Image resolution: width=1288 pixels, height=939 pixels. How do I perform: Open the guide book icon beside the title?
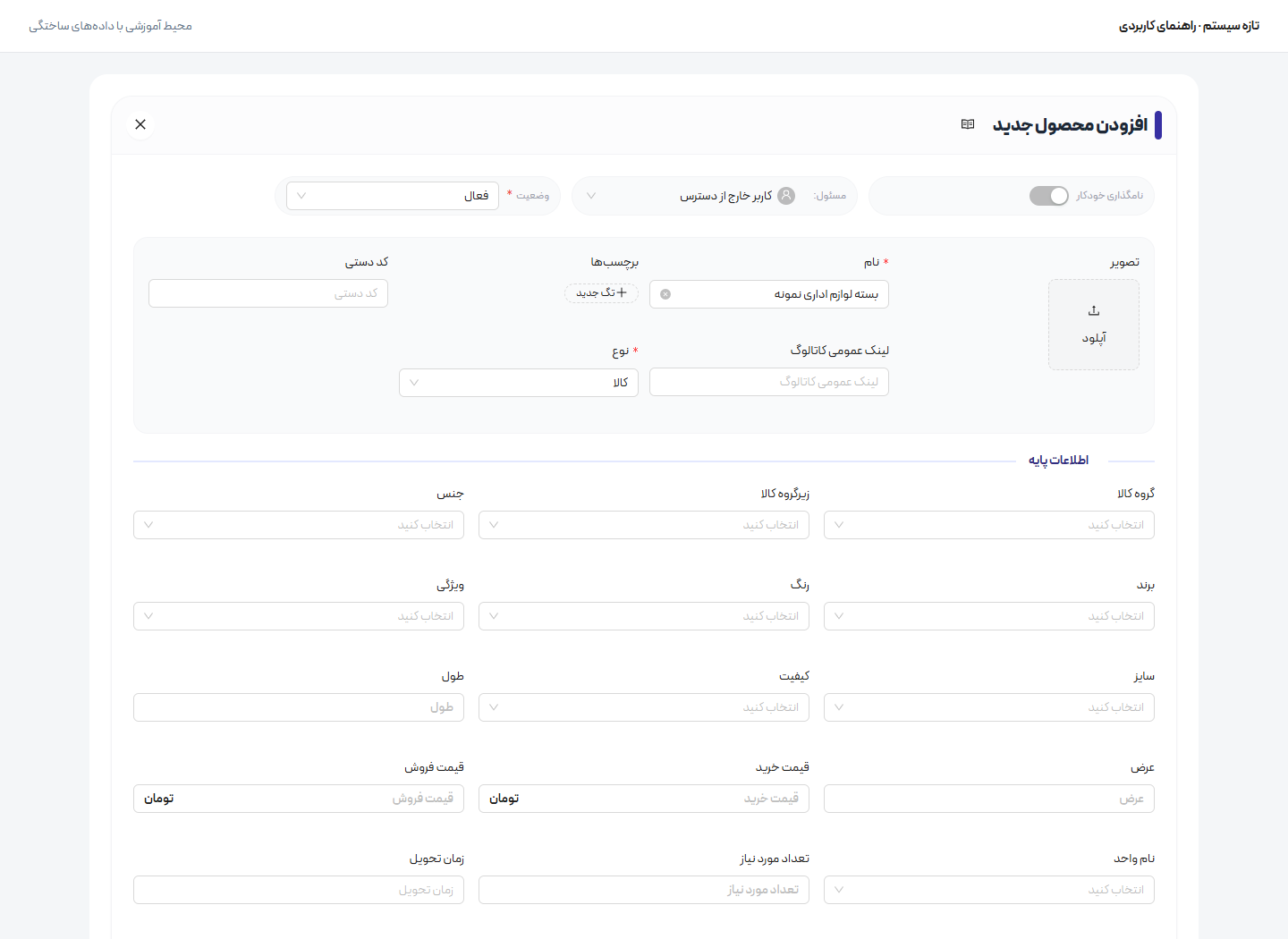coord(968,124)
